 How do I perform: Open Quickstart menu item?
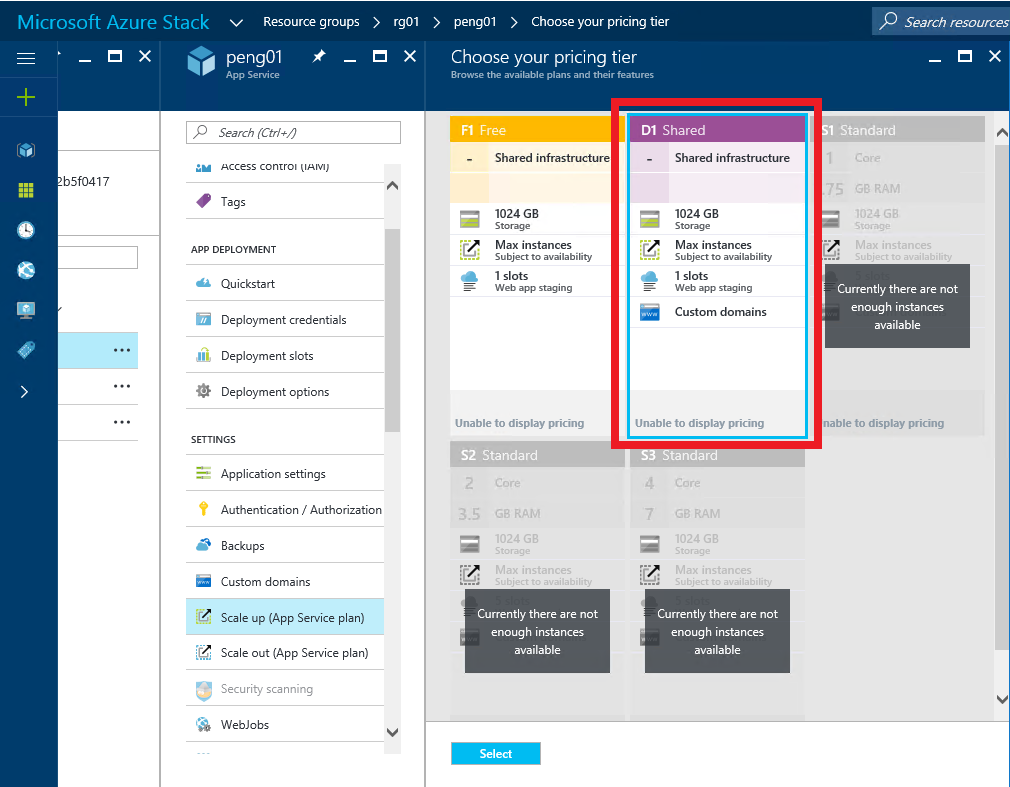click(285, 283)
